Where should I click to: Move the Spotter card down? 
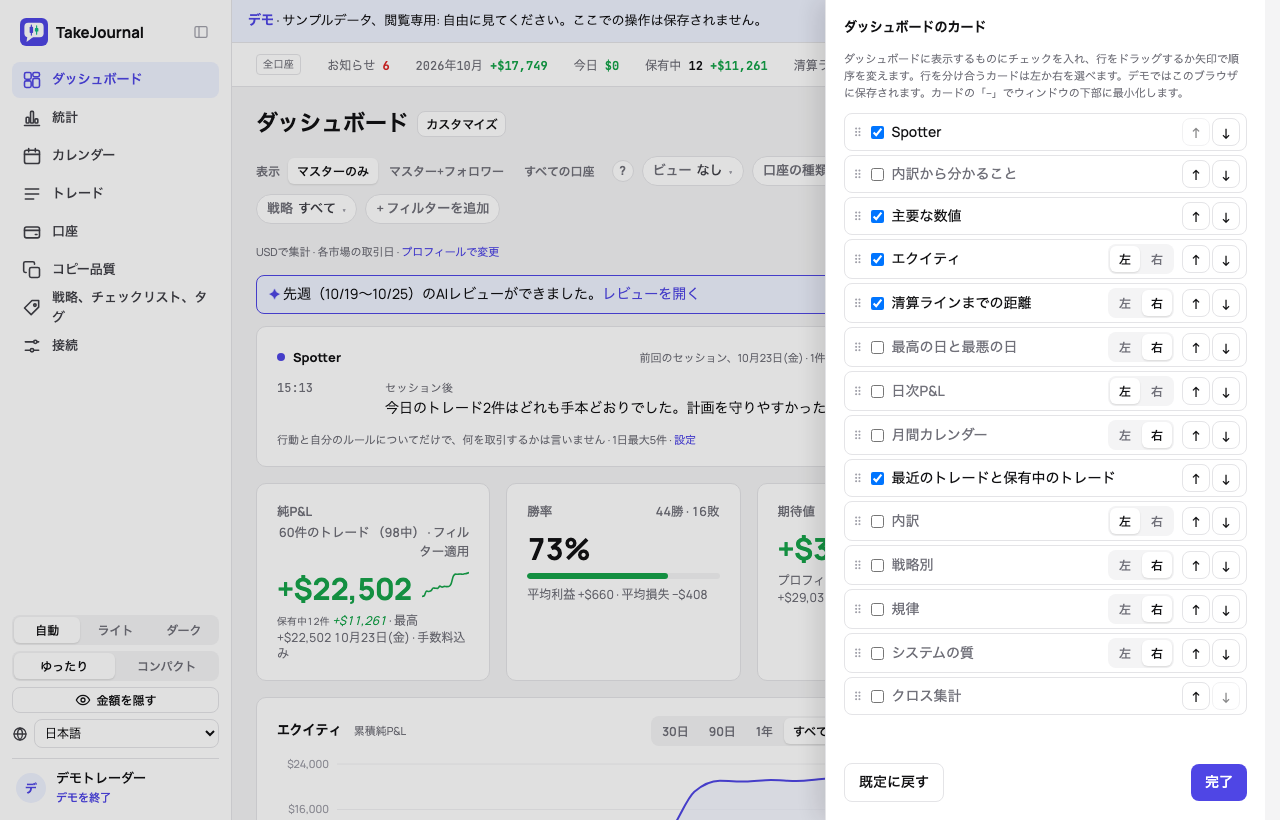[1226, 132]
